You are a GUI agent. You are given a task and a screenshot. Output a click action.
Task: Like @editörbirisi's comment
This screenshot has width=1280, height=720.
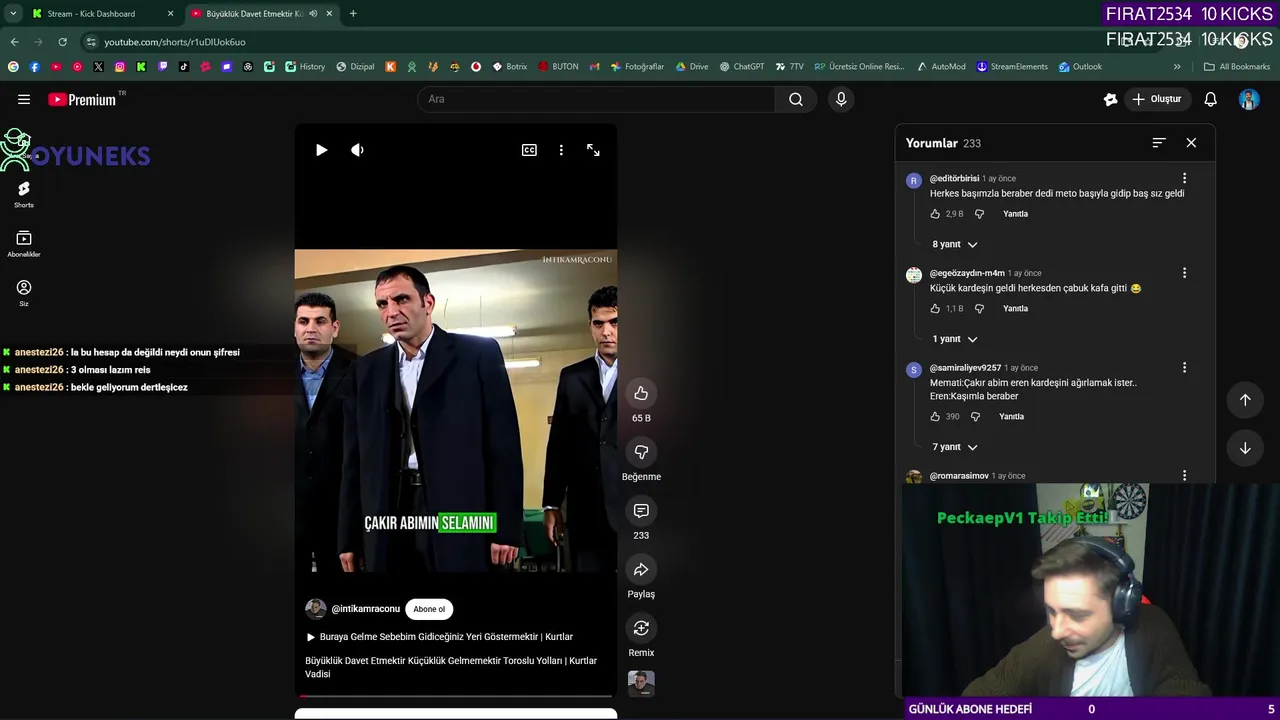coord(935,214)
